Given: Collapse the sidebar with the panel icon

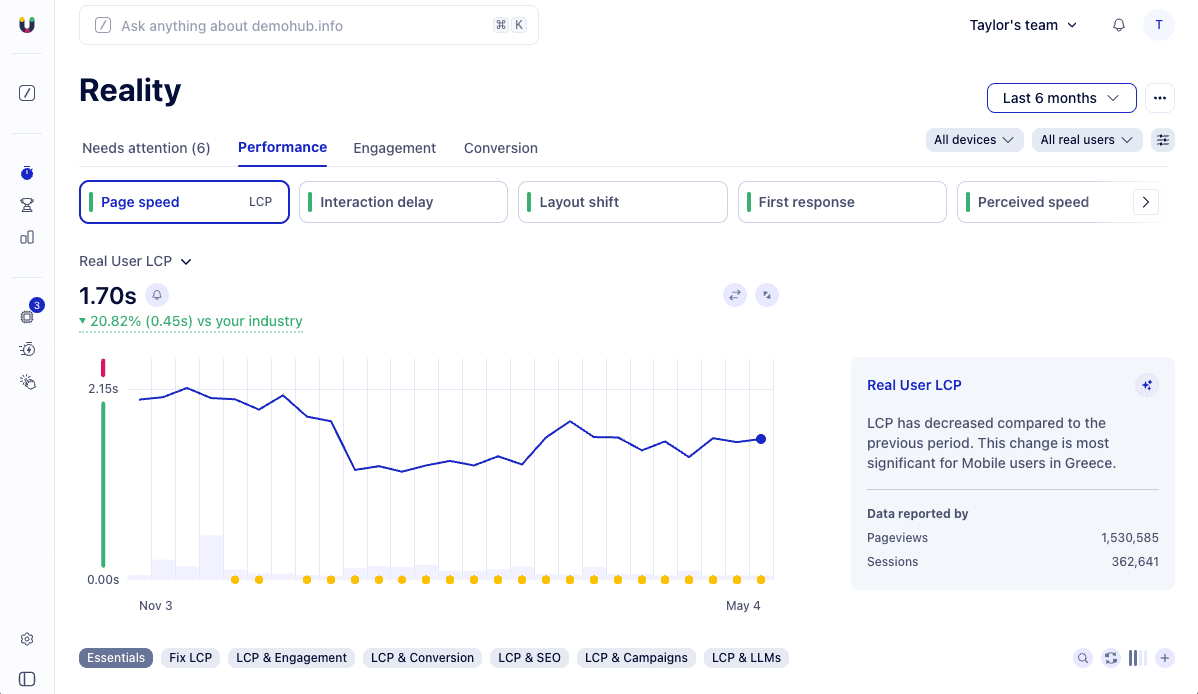Looking at the screenshot, I should coord(27,679).
